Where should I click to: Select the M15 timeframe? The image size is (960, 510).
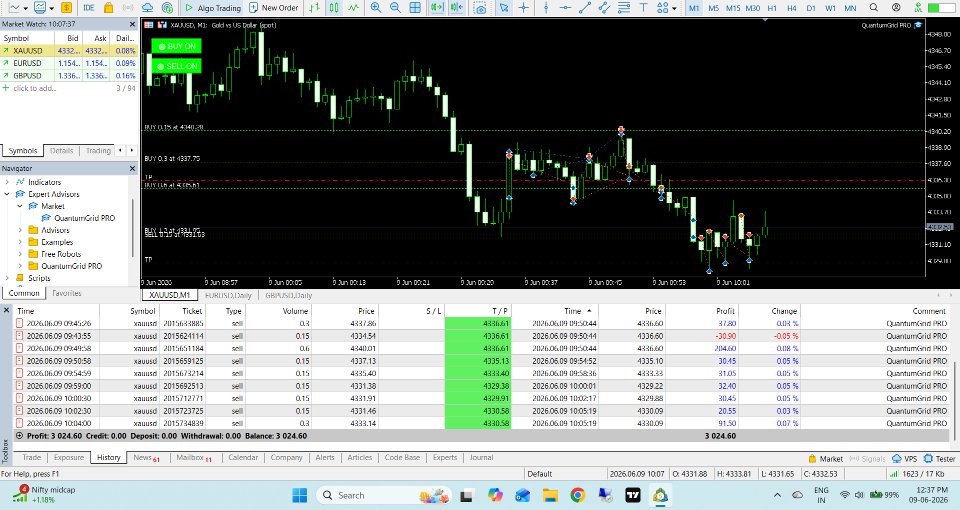click(x=733, y=8)
